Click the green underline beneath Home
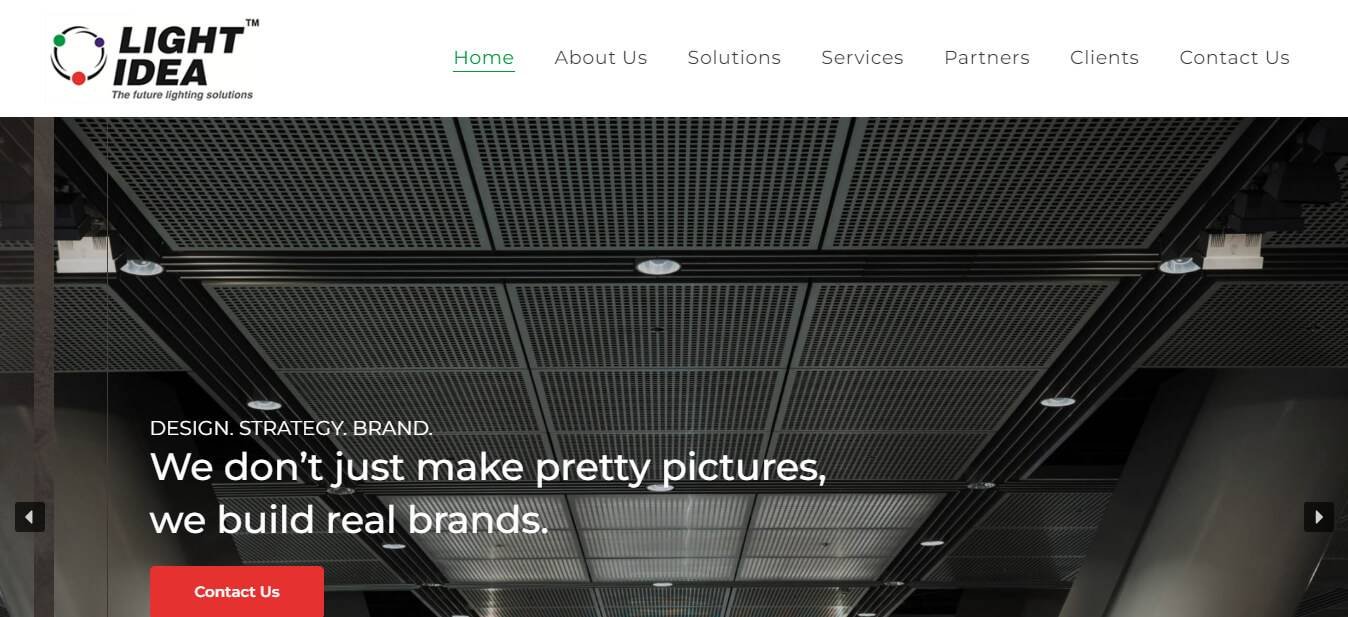1348x617 pixels. 484,71
